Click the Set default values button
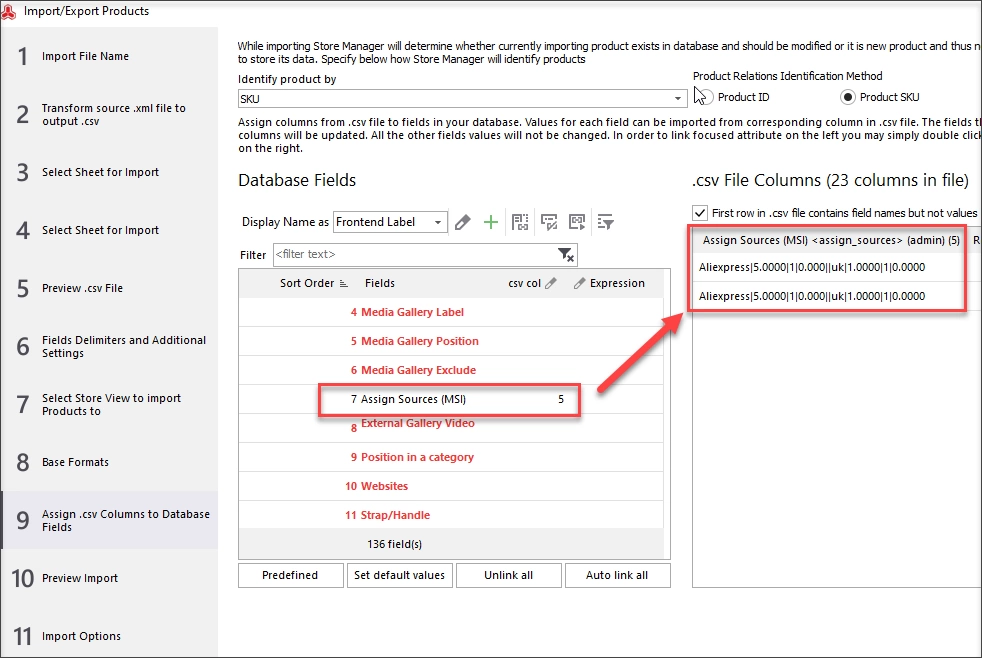Viewport: 982px width, 658px height. click(400, 575)
